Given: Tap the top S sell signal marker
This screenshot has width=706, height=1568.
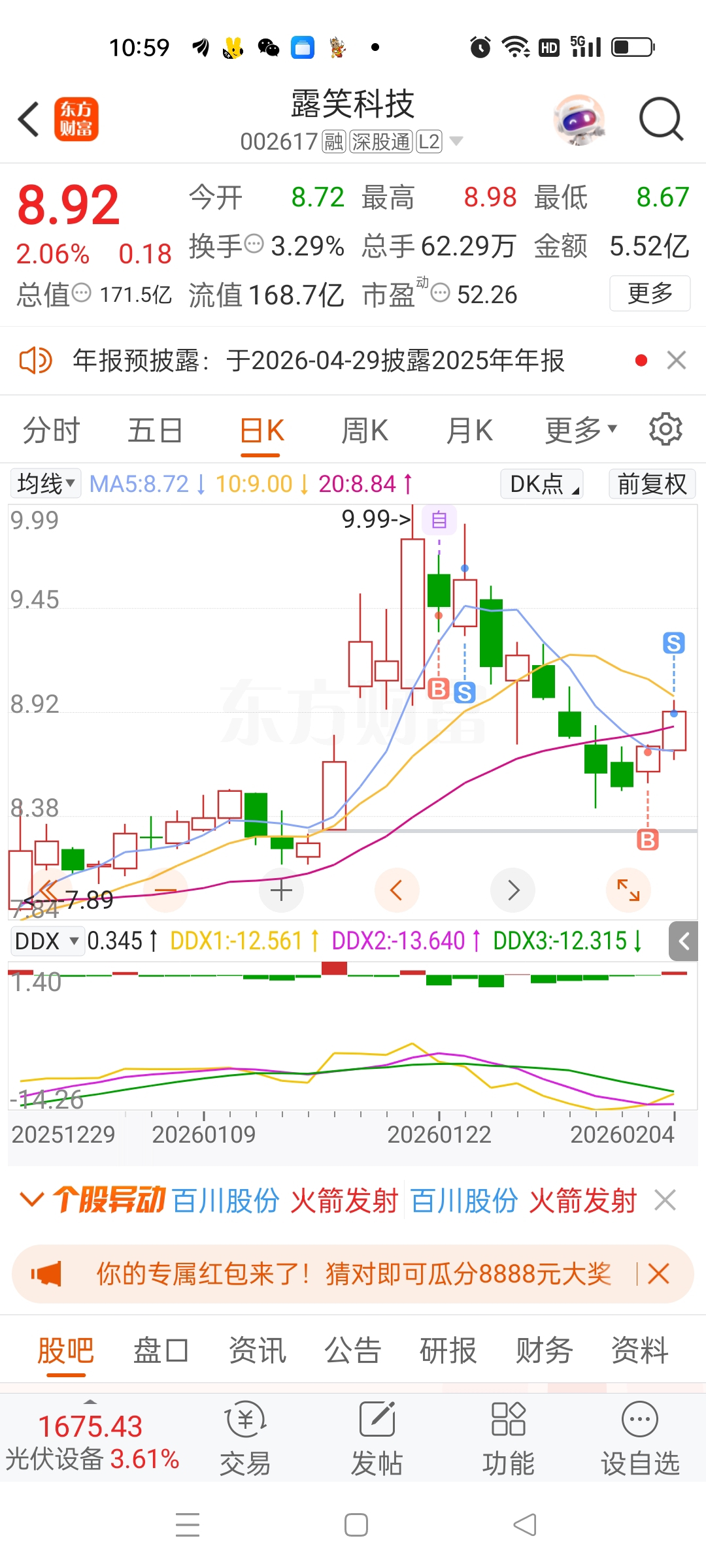Looking at the screenshot, I should pos(674,643).
